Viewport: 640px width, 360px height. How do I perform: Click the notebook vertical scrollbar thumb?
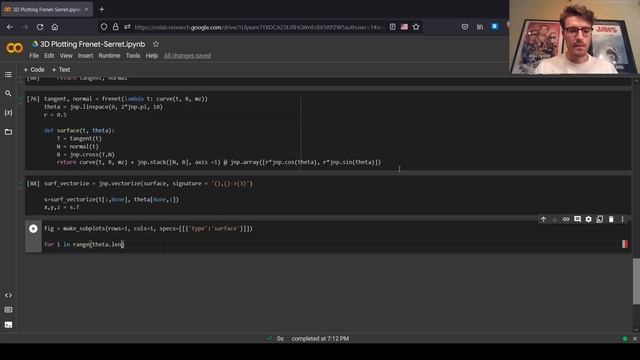tap(636, 281)
